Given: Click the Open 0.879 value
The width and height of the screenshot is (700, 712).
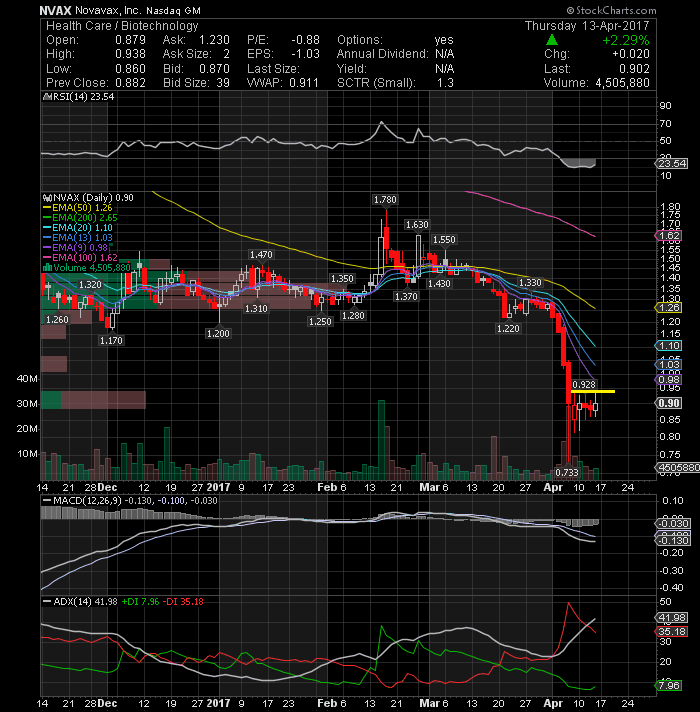Looking at the screenshot, I should pyautogui.click(x=130, y=40).
